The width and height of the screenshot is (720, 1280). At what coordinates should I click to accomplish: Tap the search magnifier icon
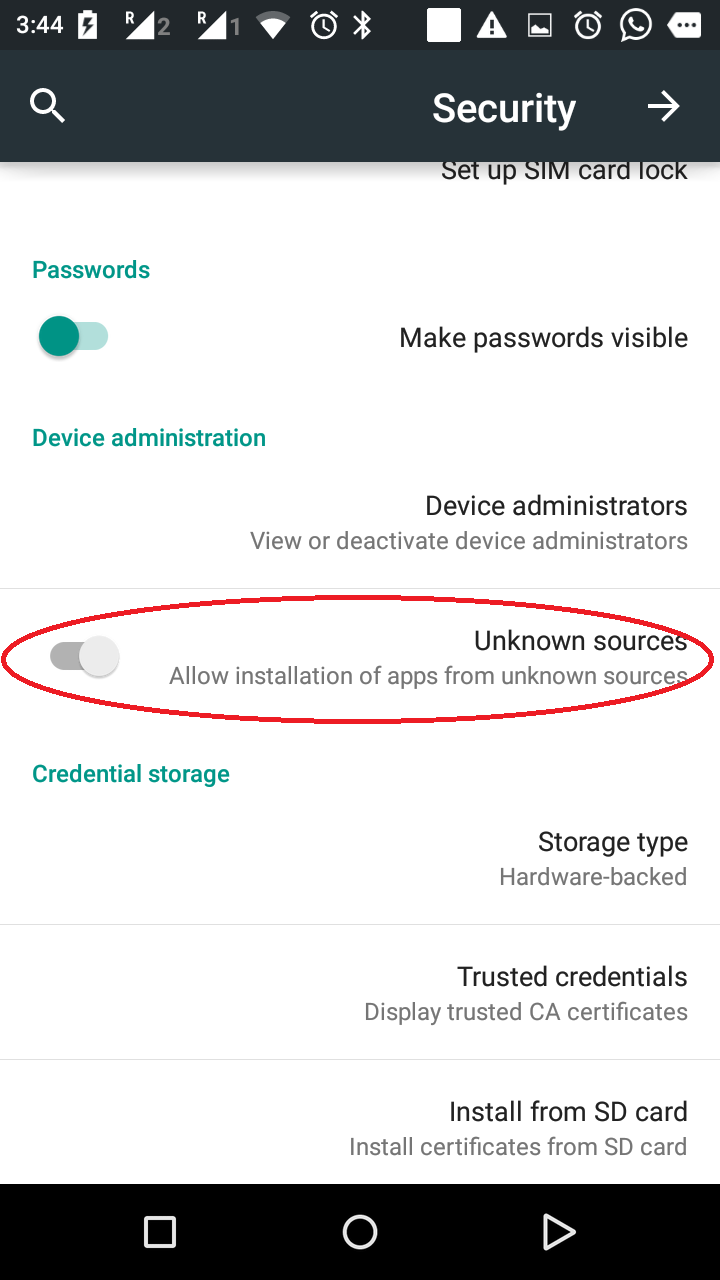point(47,105)
